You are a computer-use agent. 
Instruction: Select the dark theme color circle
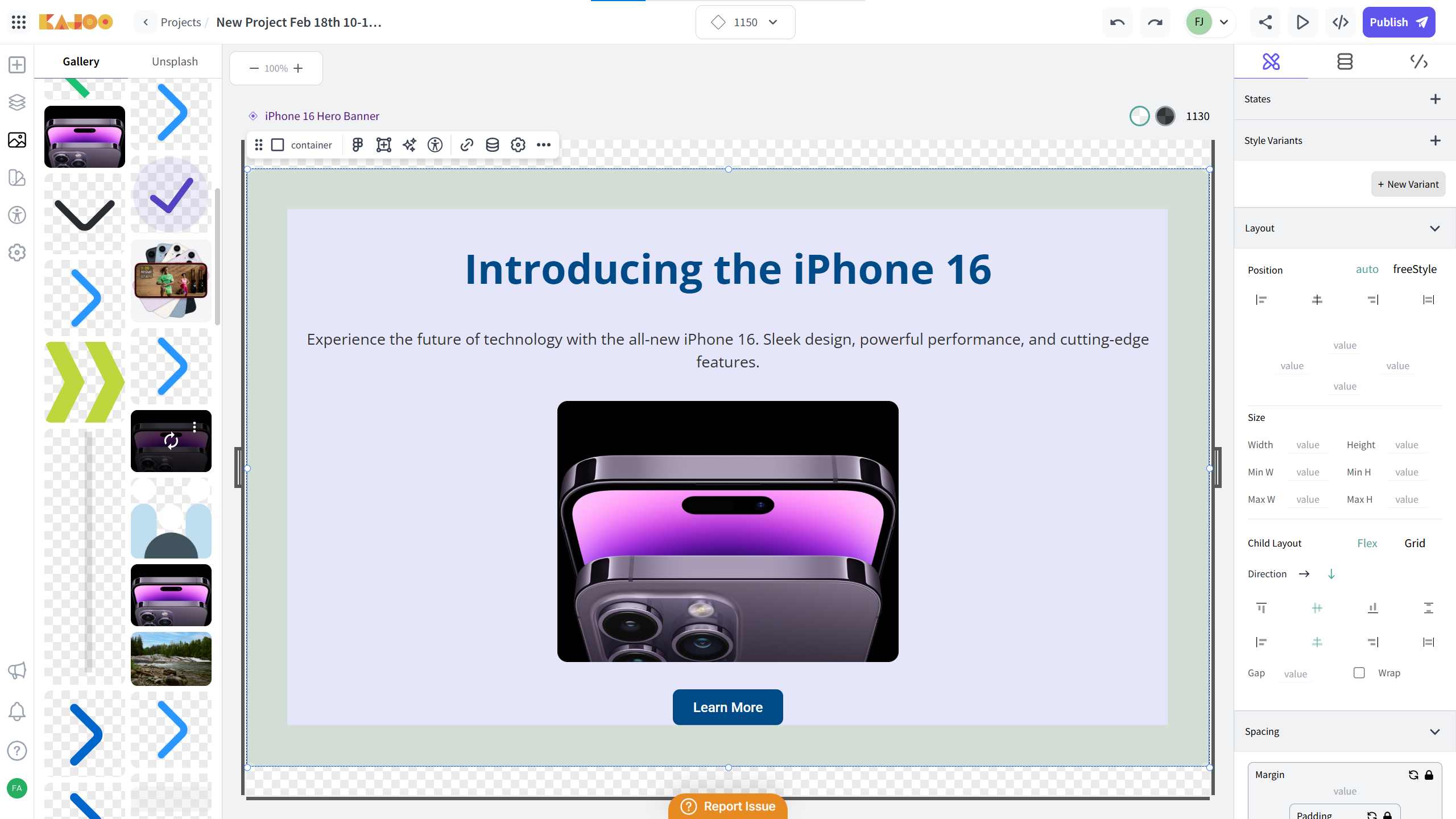[x=1165, y=116]
